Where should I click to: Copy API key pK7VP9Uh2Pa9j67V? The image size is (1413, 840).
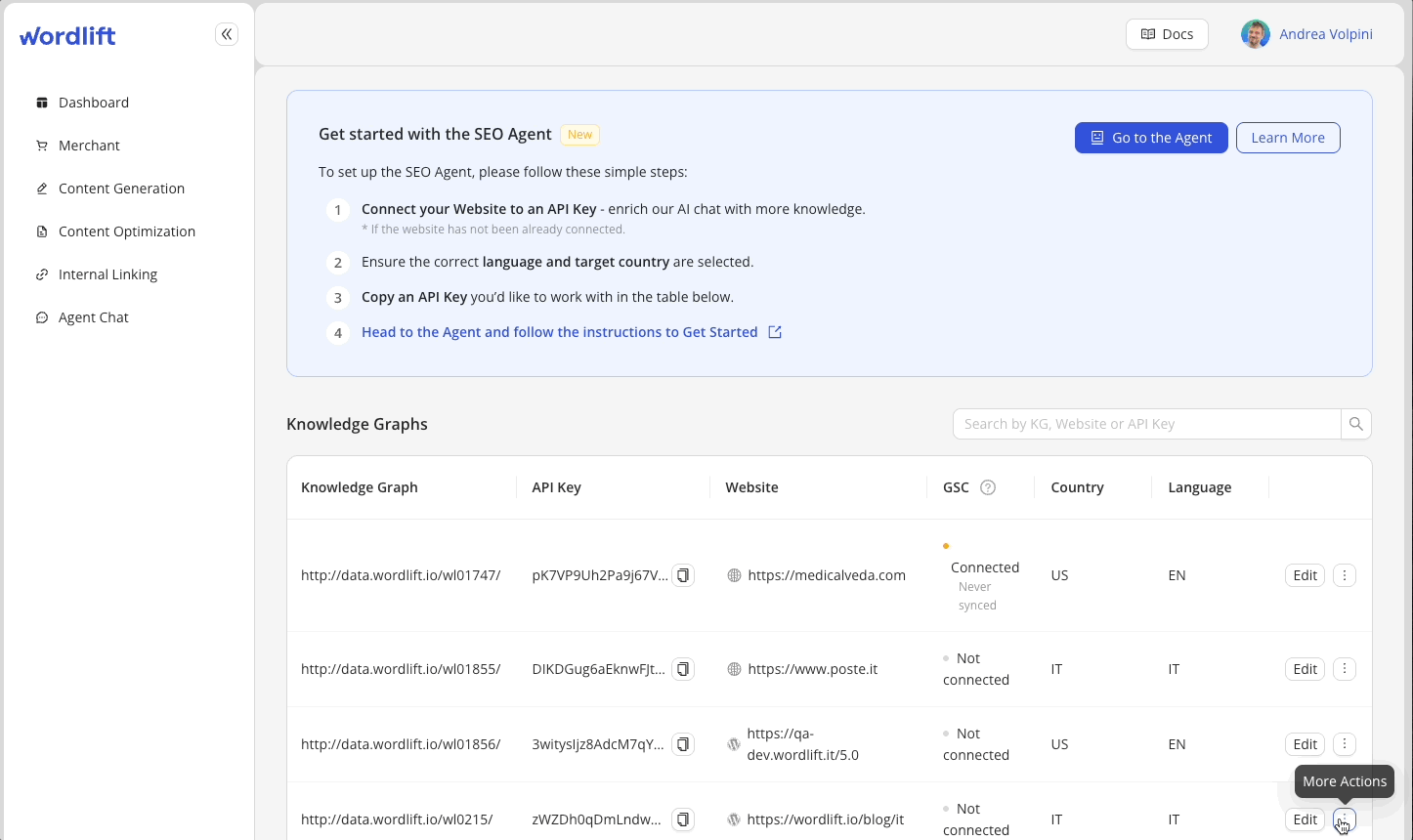(x=684, y=575)
